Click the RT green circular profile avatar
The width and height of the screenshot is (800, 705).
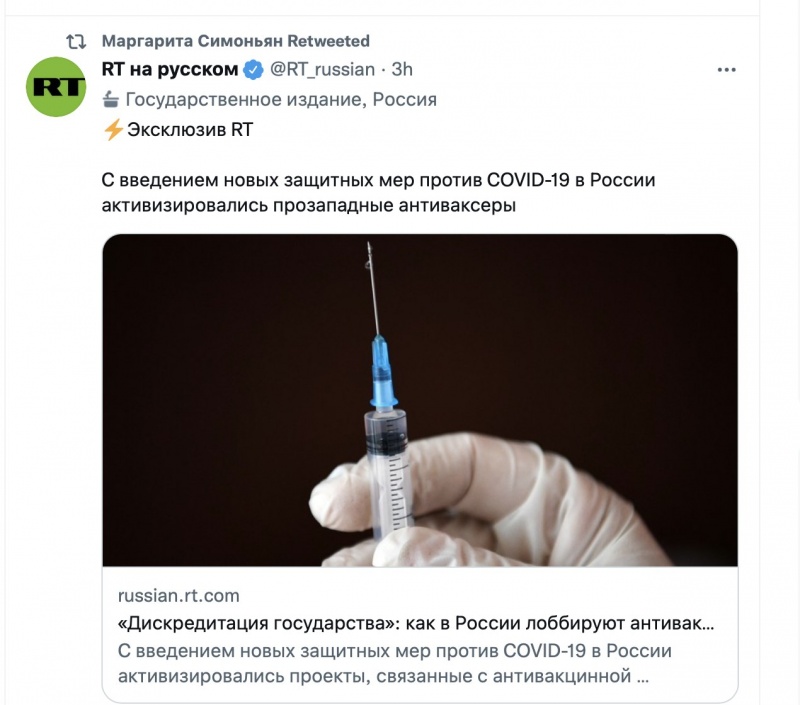coord(56,87)
